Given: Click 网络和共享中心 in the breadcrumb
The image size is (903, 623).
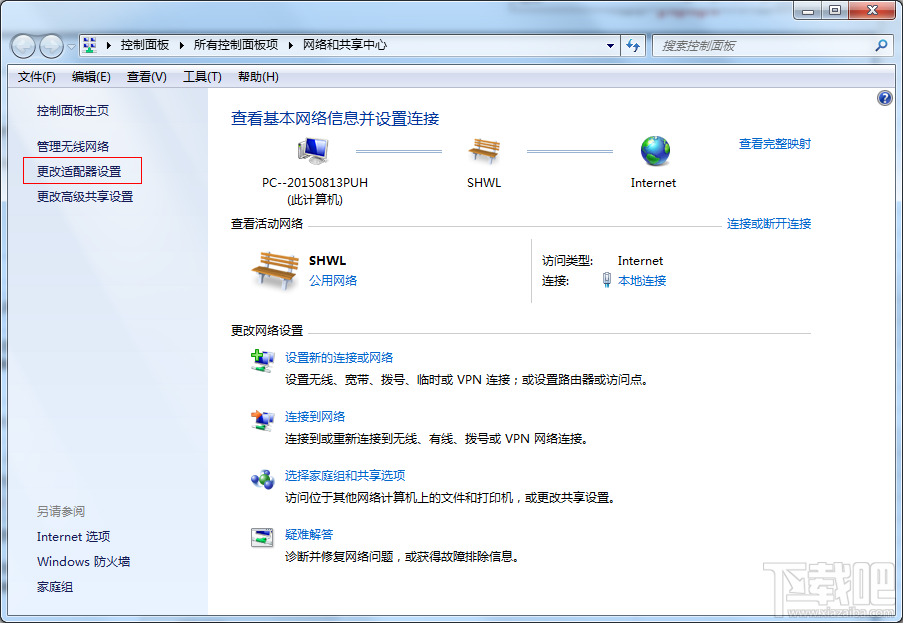Looking at the screenshot, I should coord(345,45).
